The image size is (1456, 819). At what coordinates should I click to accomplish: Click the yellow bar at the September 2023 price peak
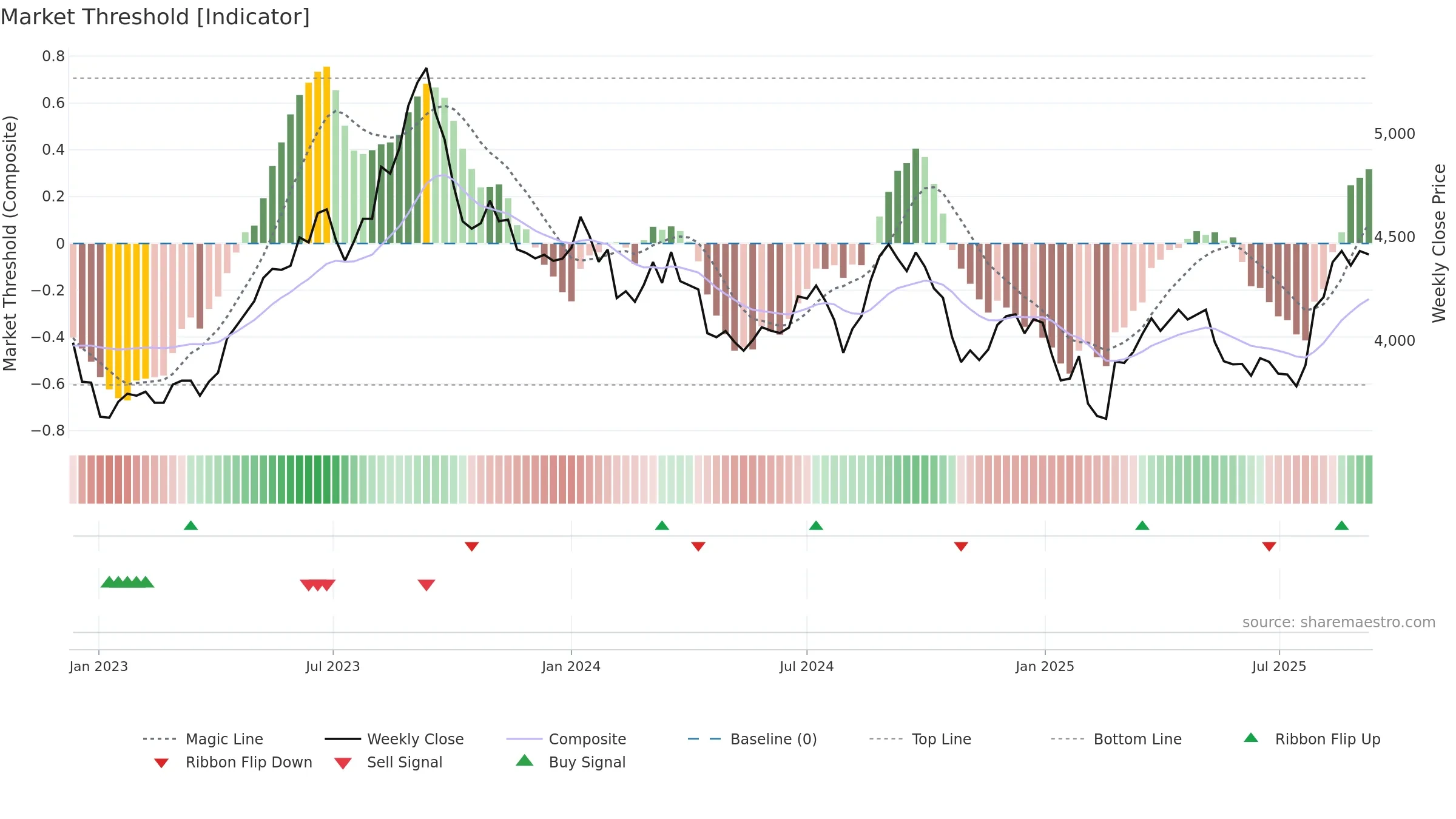tap(426, 163)
